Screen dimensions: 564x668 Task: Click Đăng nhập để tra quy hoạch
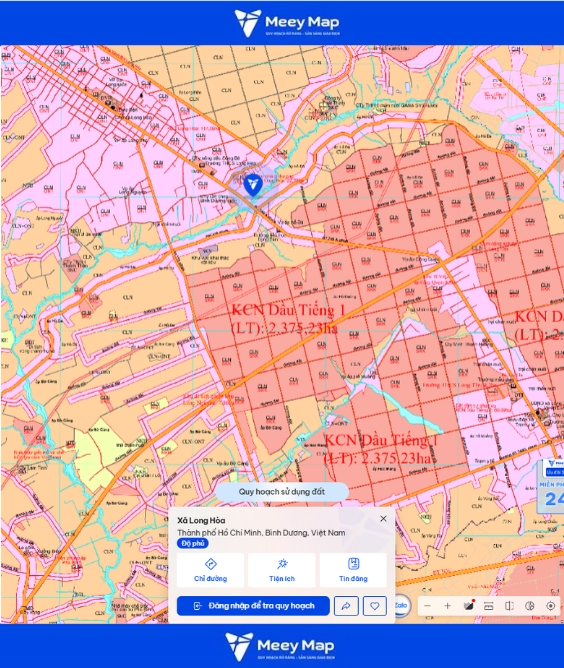pyautogui.click(x=253, y=606)
